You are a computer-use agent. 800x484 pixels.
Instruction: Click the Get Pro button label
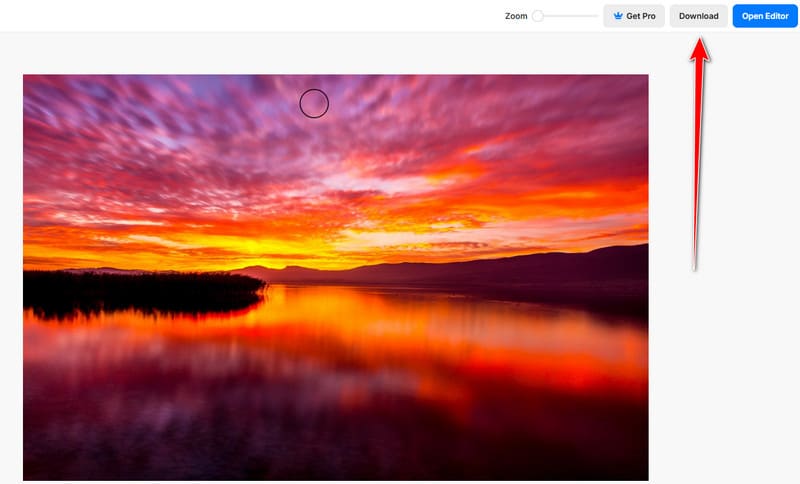click(x=641, y=16)
